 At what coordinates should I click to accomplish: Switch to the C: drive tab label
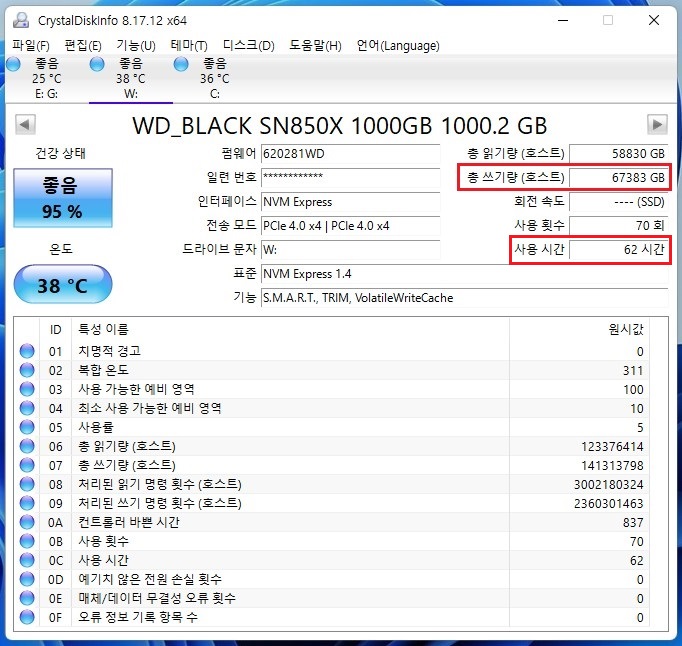215,94
